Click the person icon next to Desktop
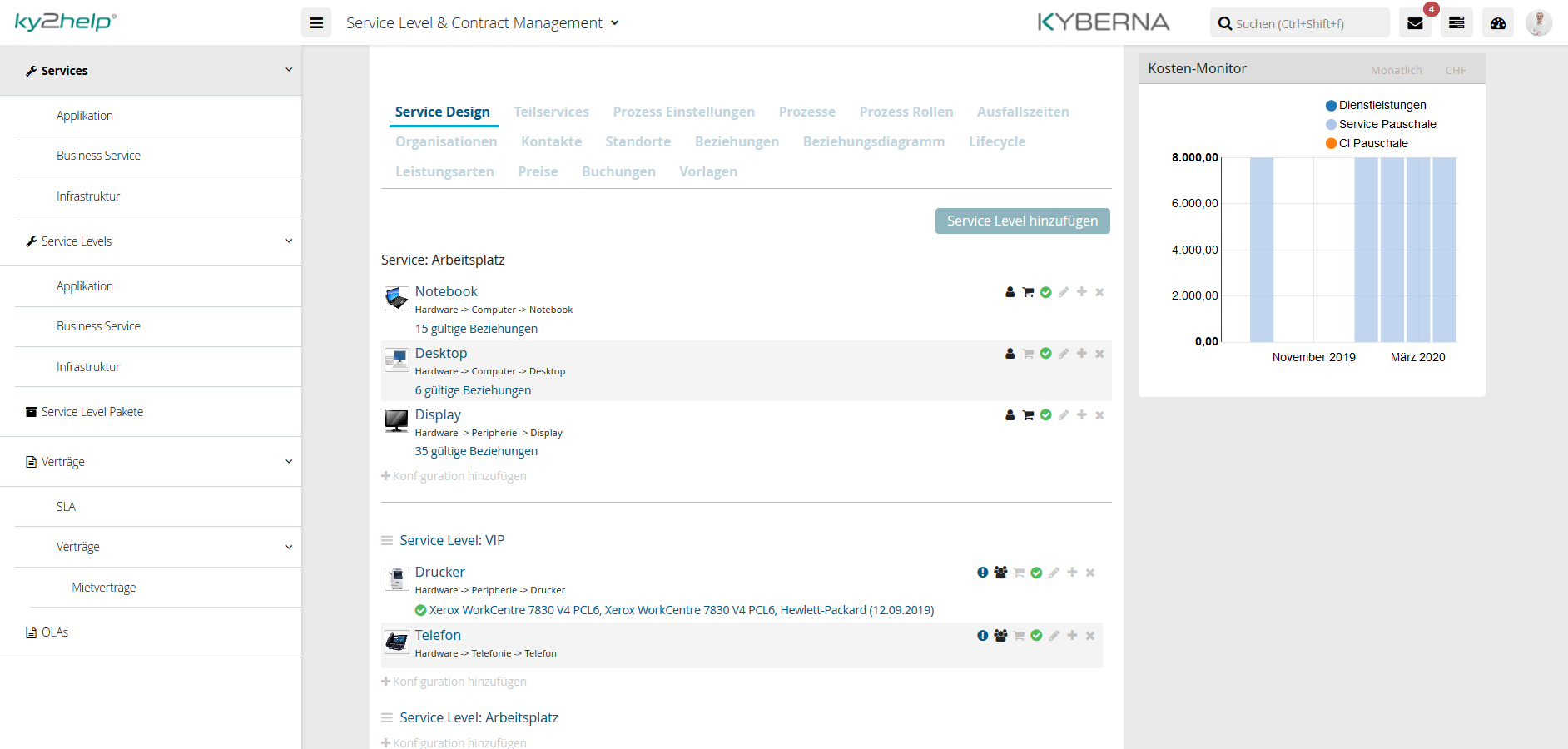The image size is (1568, 749). pyautogui.click(x=1010, y=353)
